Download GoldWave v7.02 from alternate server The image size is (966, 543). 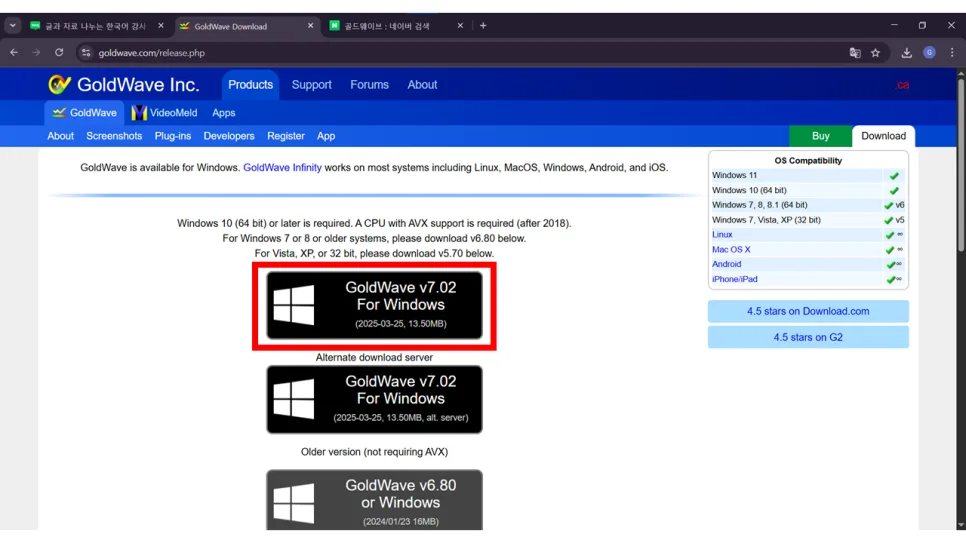click(375, 399)
